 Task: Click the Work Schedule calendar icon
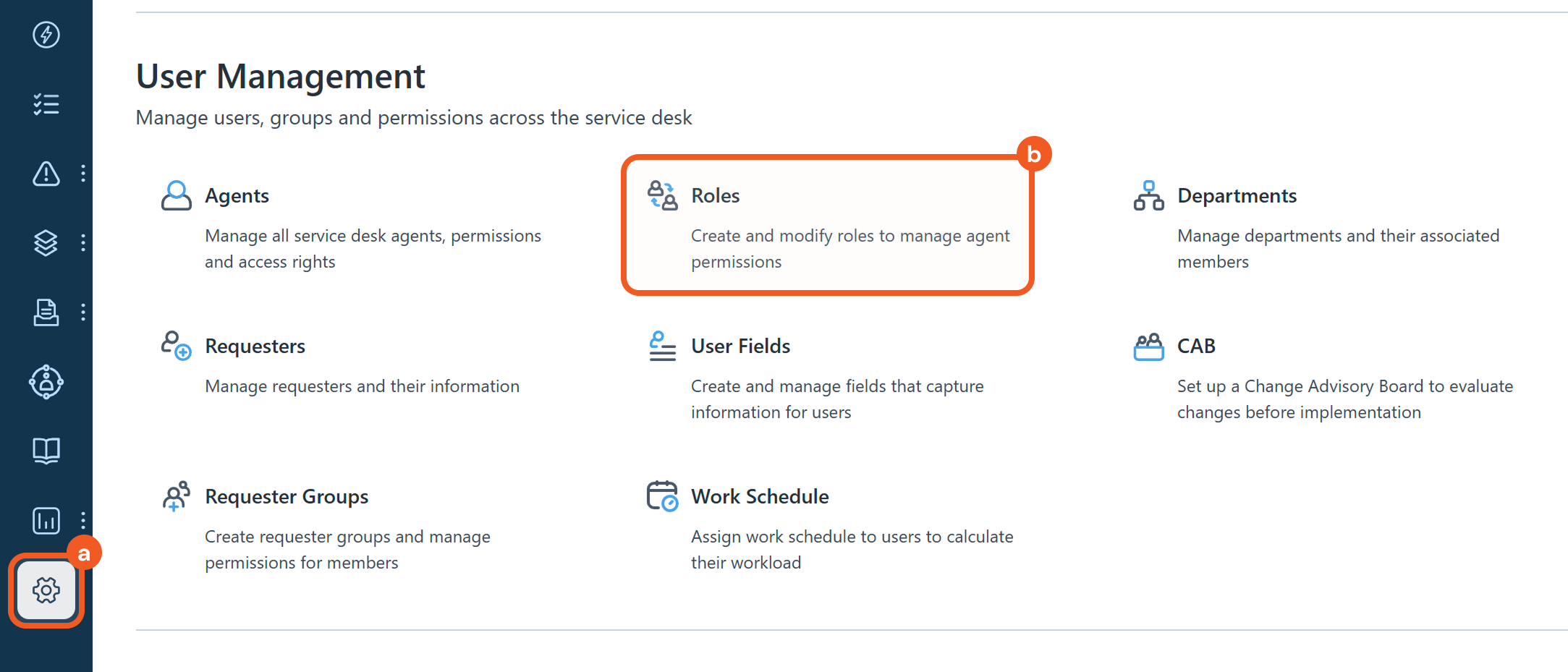click(x=662, y=496)
